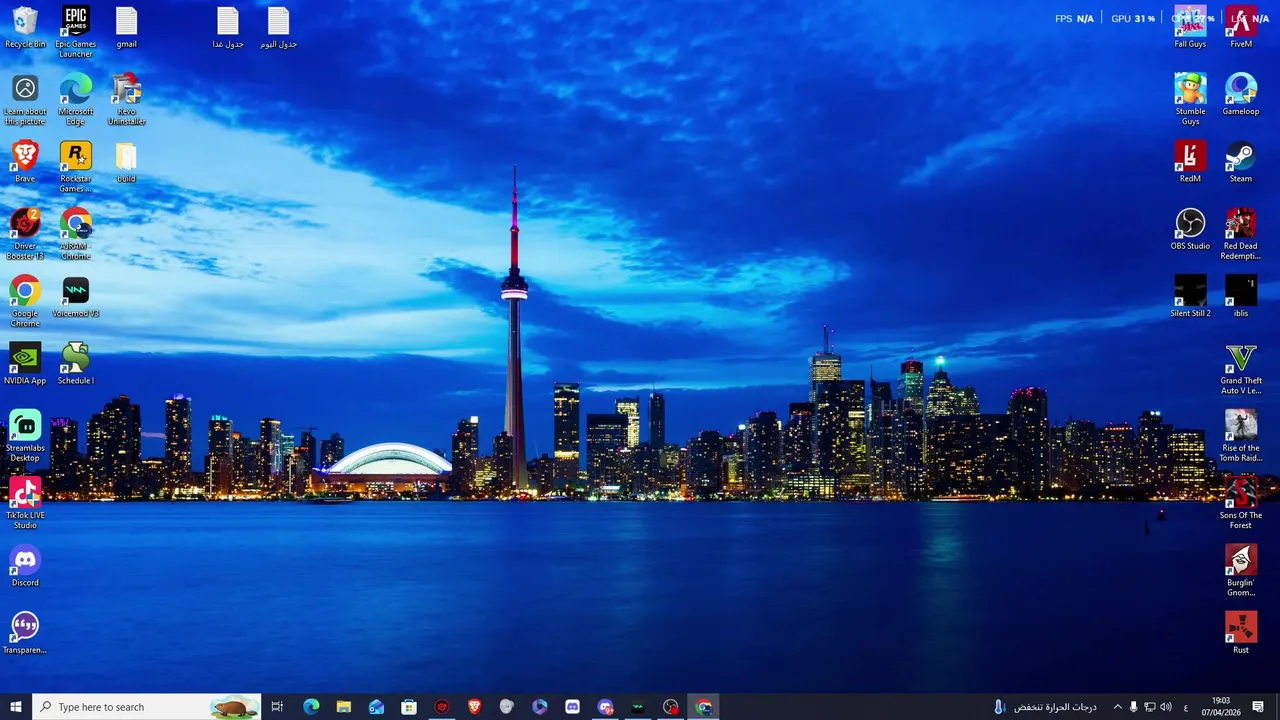Viewport: 1280px width, 720px height.
Task: Open the volume control in the tray
Action: click(1165, 707)
